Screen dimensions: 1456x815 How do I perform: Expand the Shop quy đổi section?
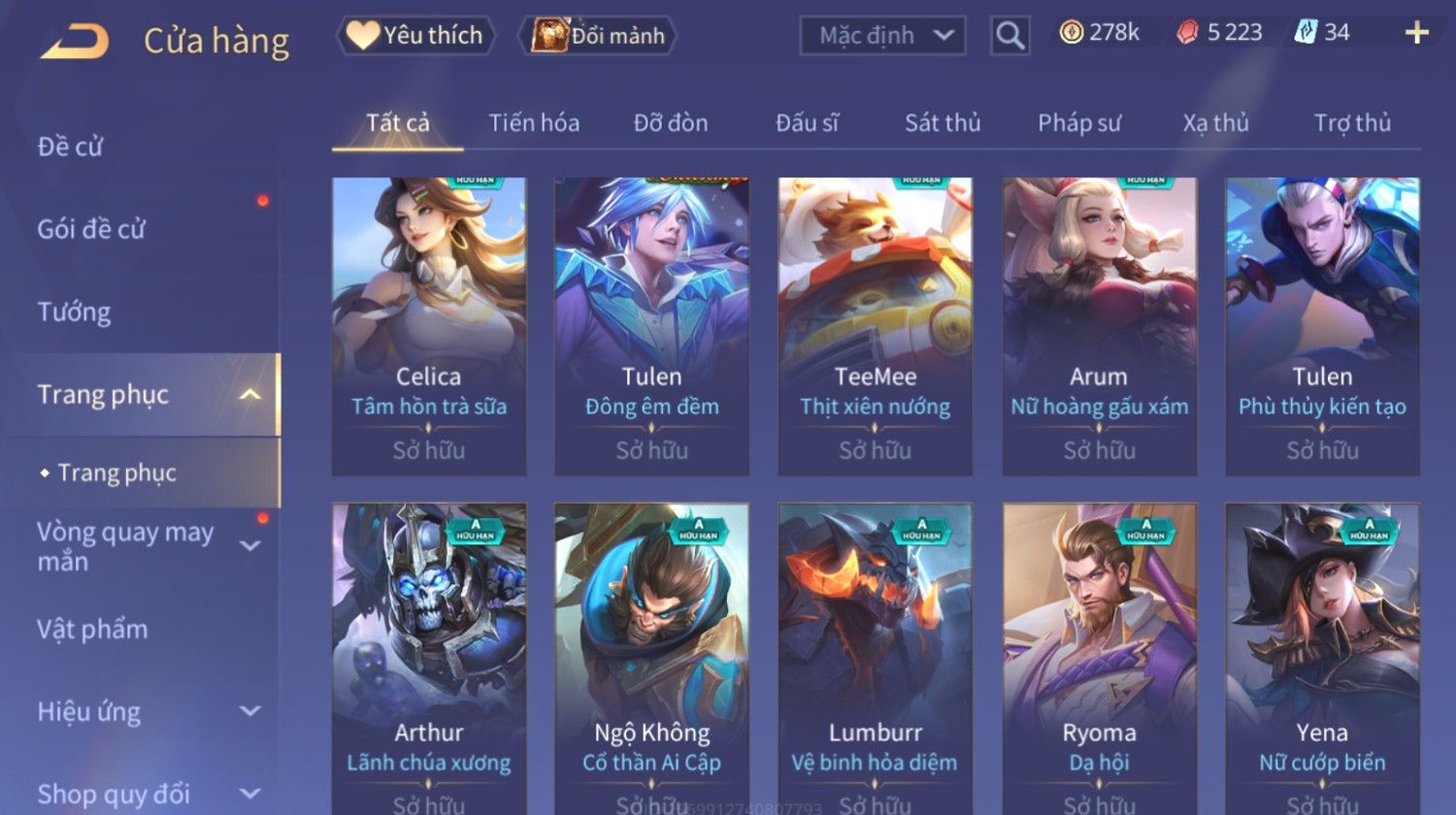click(x=250, y=794)
